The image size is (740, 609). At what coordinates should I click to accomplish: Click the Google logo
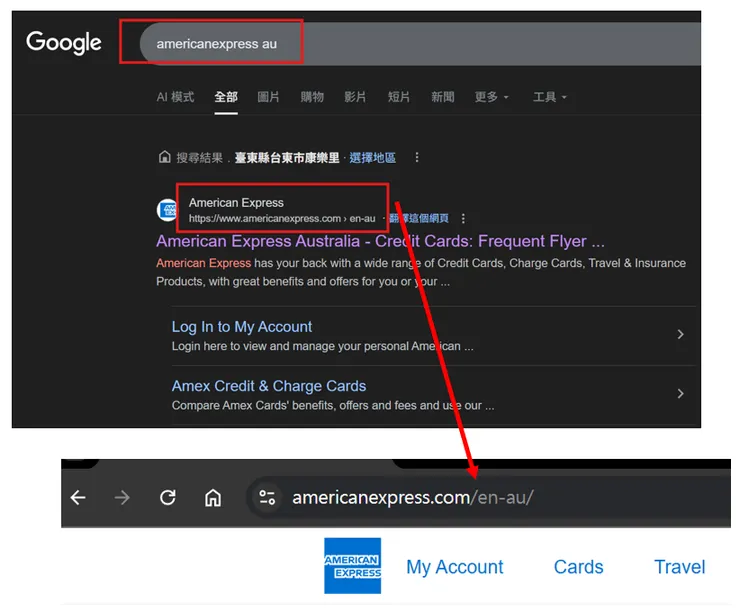(64, 42)
